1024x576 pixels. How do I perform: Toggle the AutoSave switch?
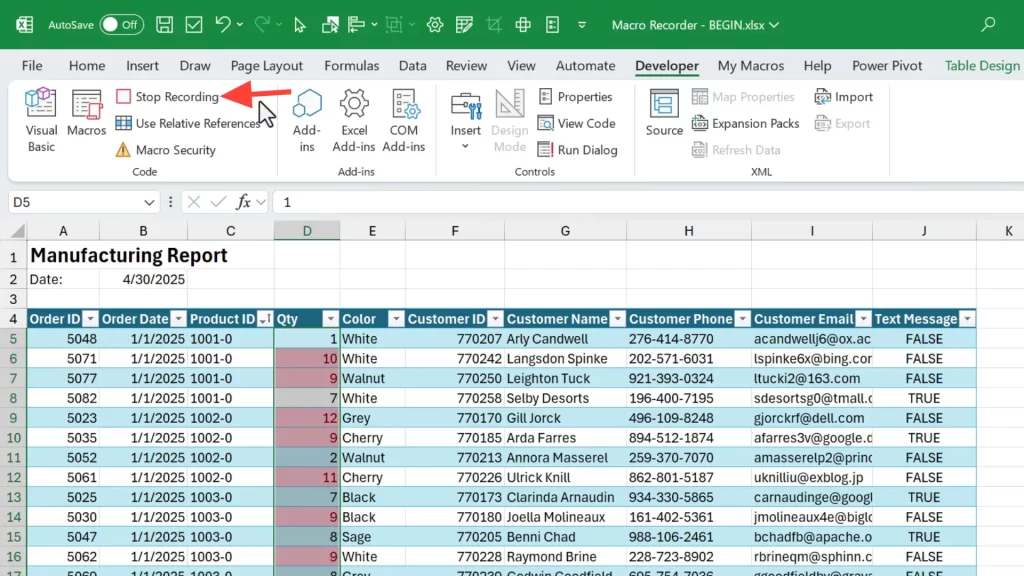tap(120, 24)
